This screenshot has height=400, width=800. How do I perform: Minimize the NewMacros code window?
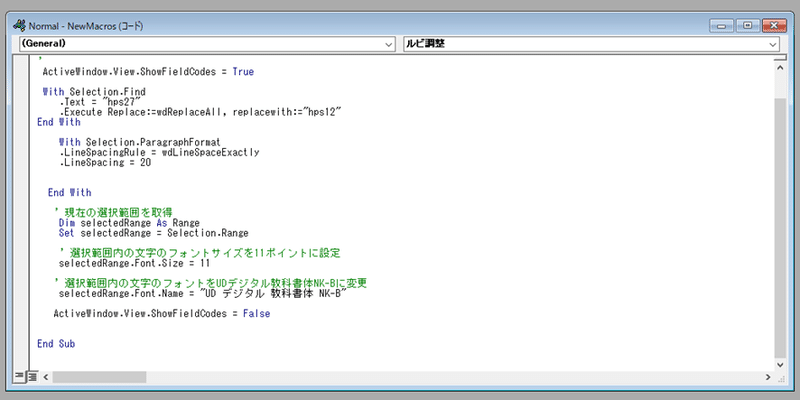pos(721,26)
